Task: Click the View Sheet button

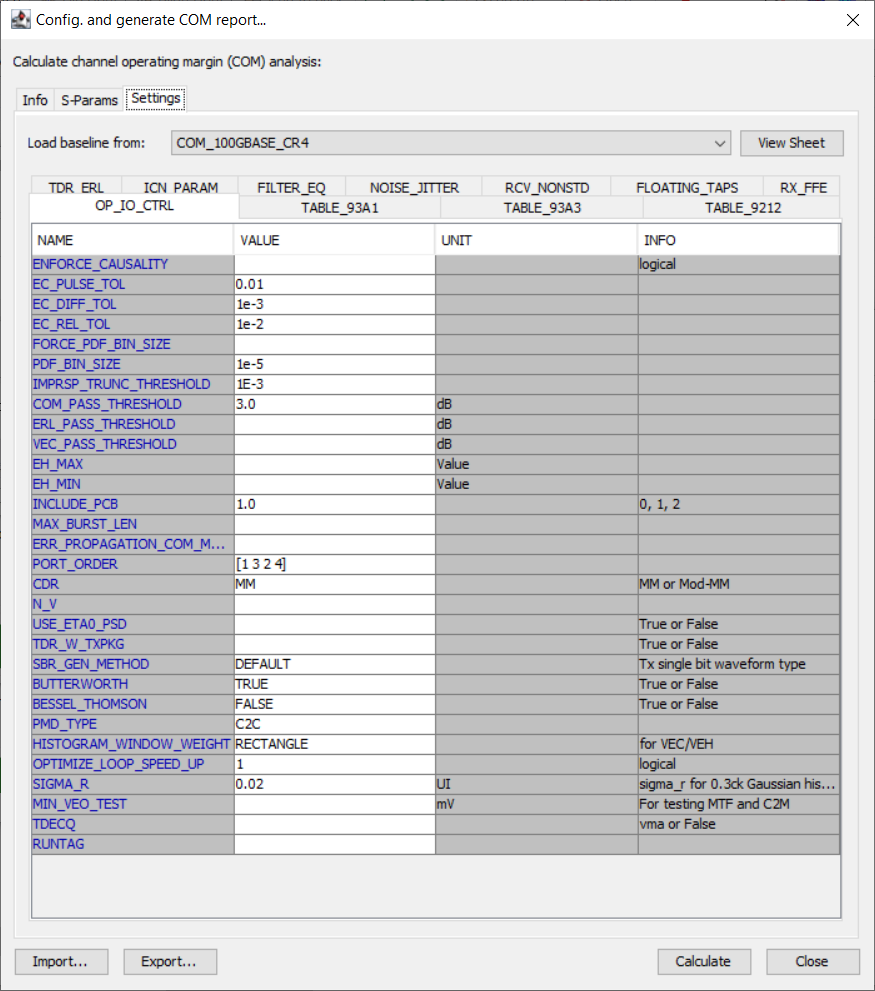Action: click(791, 143)
